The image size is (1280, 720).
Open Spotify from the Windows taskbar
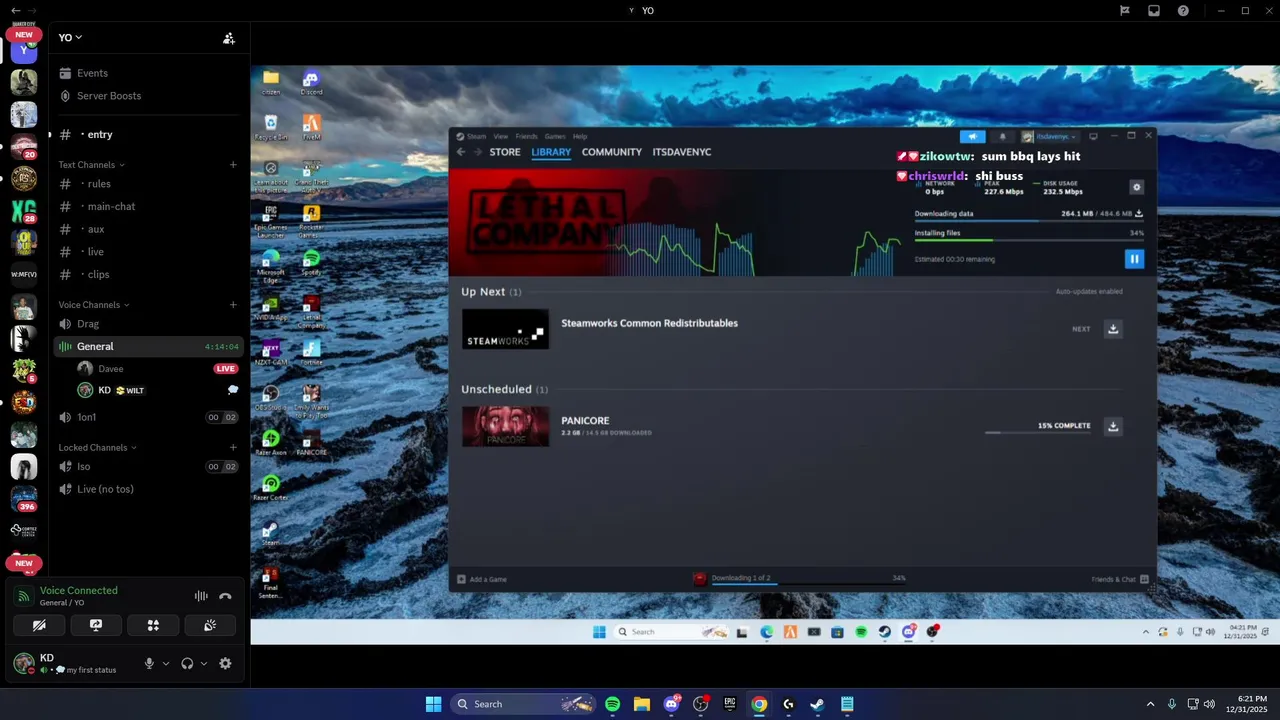(613, 704)
